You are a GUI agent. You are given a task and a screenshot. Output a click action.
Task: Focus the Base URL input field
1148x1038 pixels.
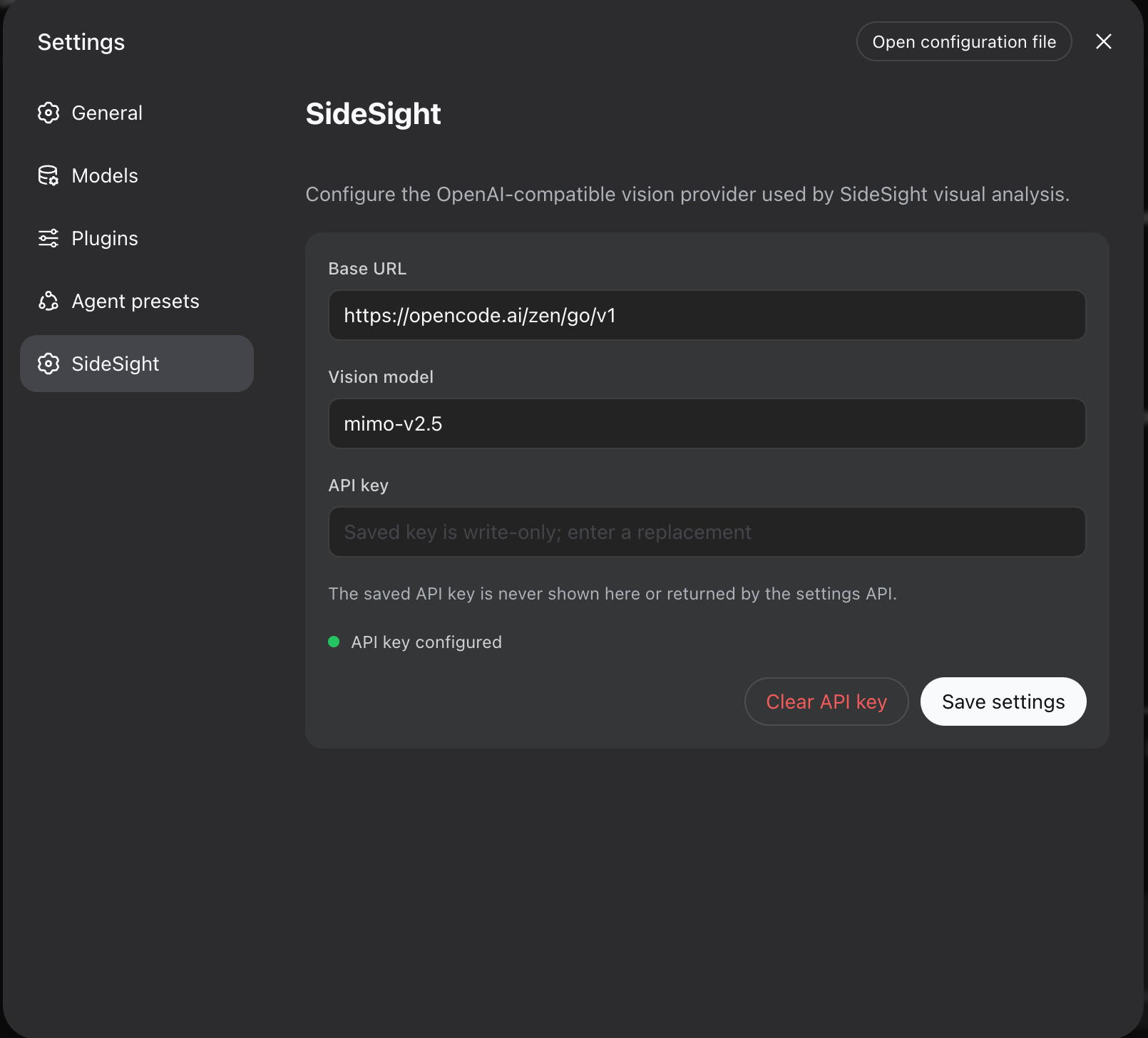pos(707,315)
